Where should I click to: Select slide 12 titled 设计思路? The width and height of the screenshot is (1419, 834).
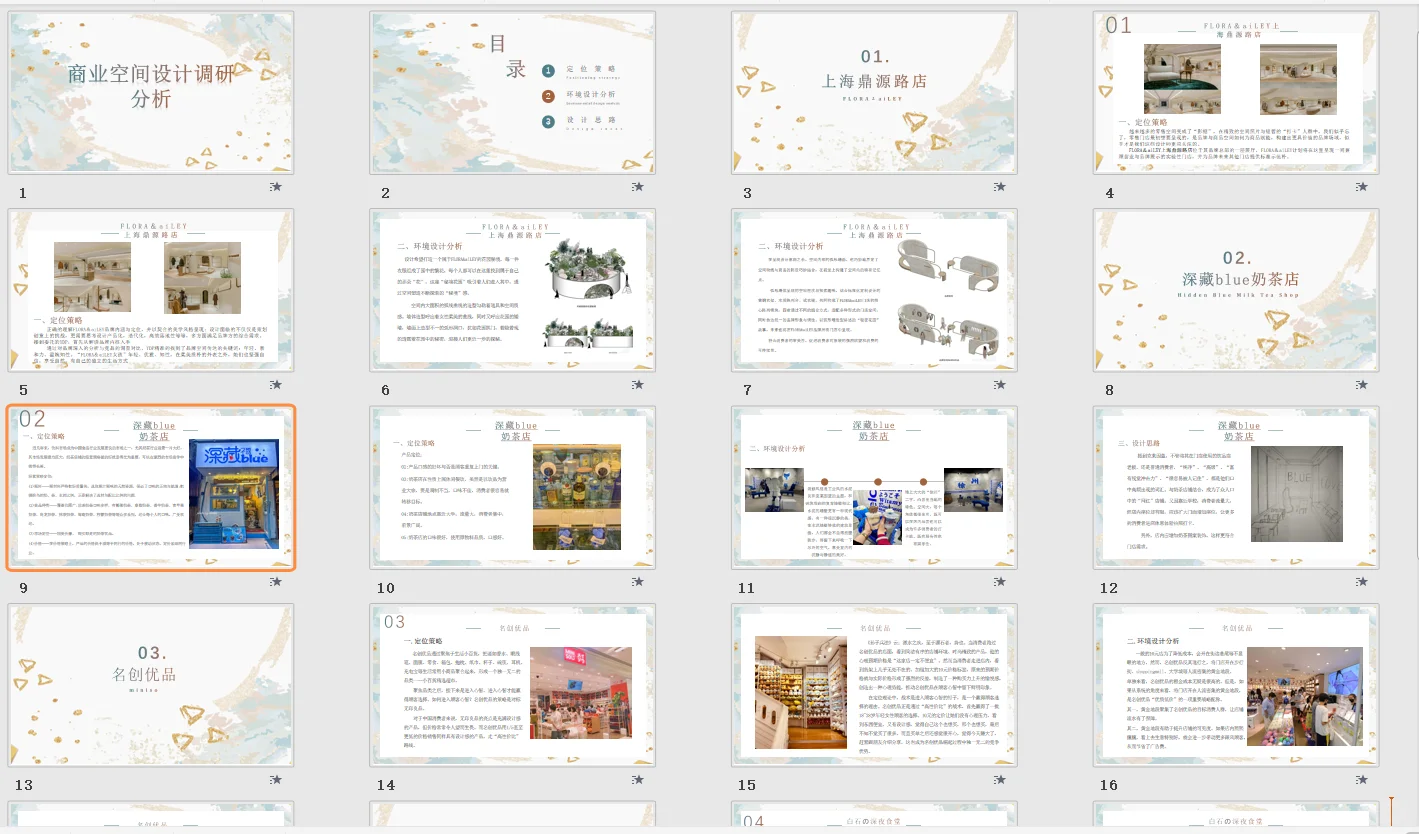pyautogui.click(x=1234, y=487)
